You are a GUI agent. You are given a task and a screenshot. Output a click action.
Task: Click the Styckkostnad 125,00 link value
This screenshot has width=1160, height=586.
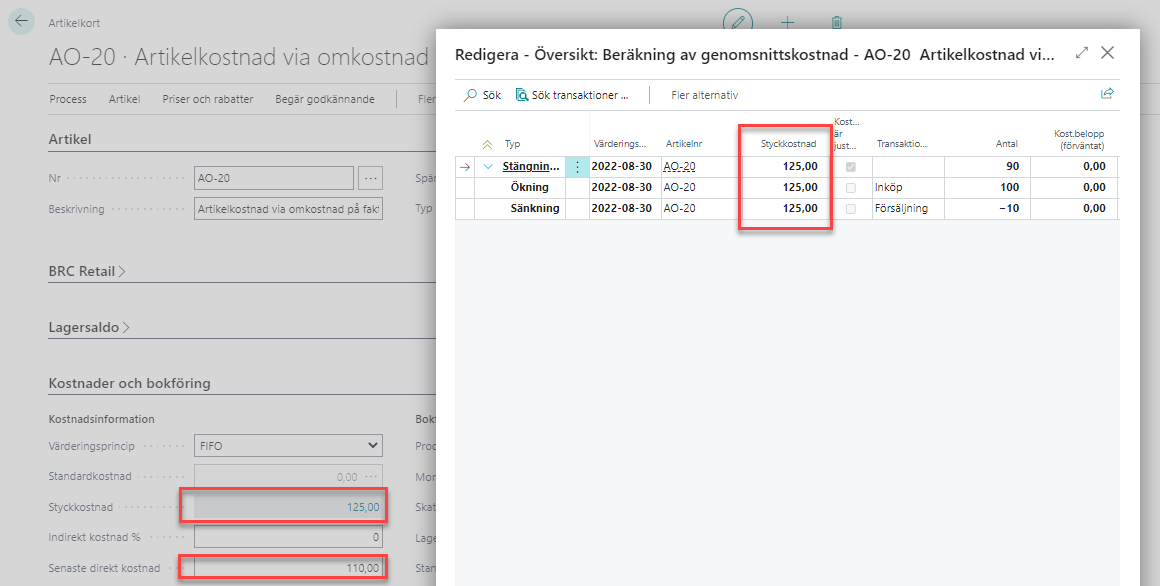[x=363, y=507]
